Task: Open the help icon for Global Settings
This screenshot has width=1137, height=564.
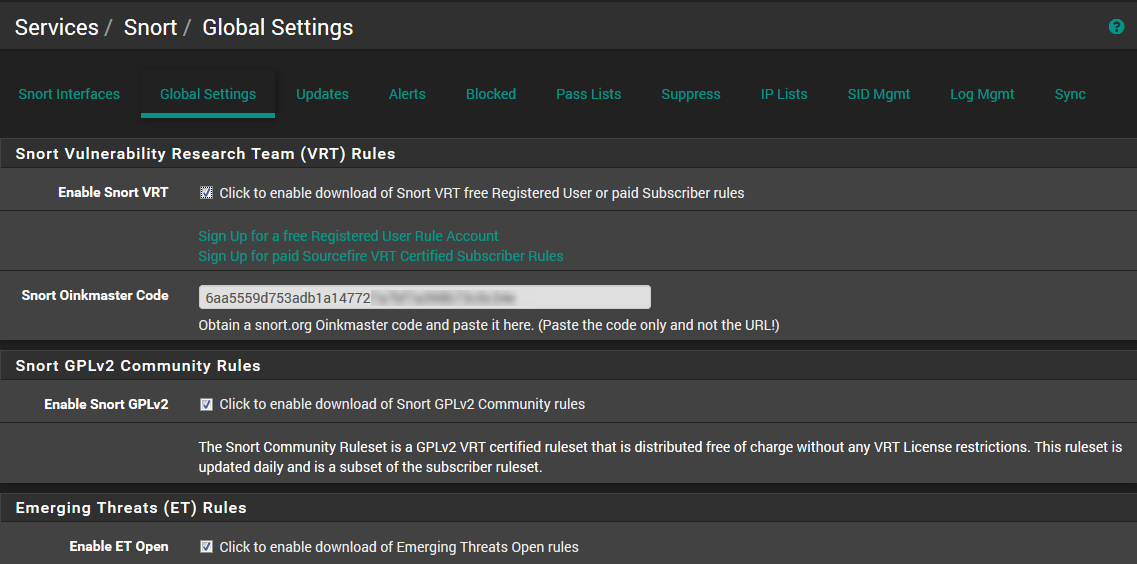Action: coord(1116,27)
